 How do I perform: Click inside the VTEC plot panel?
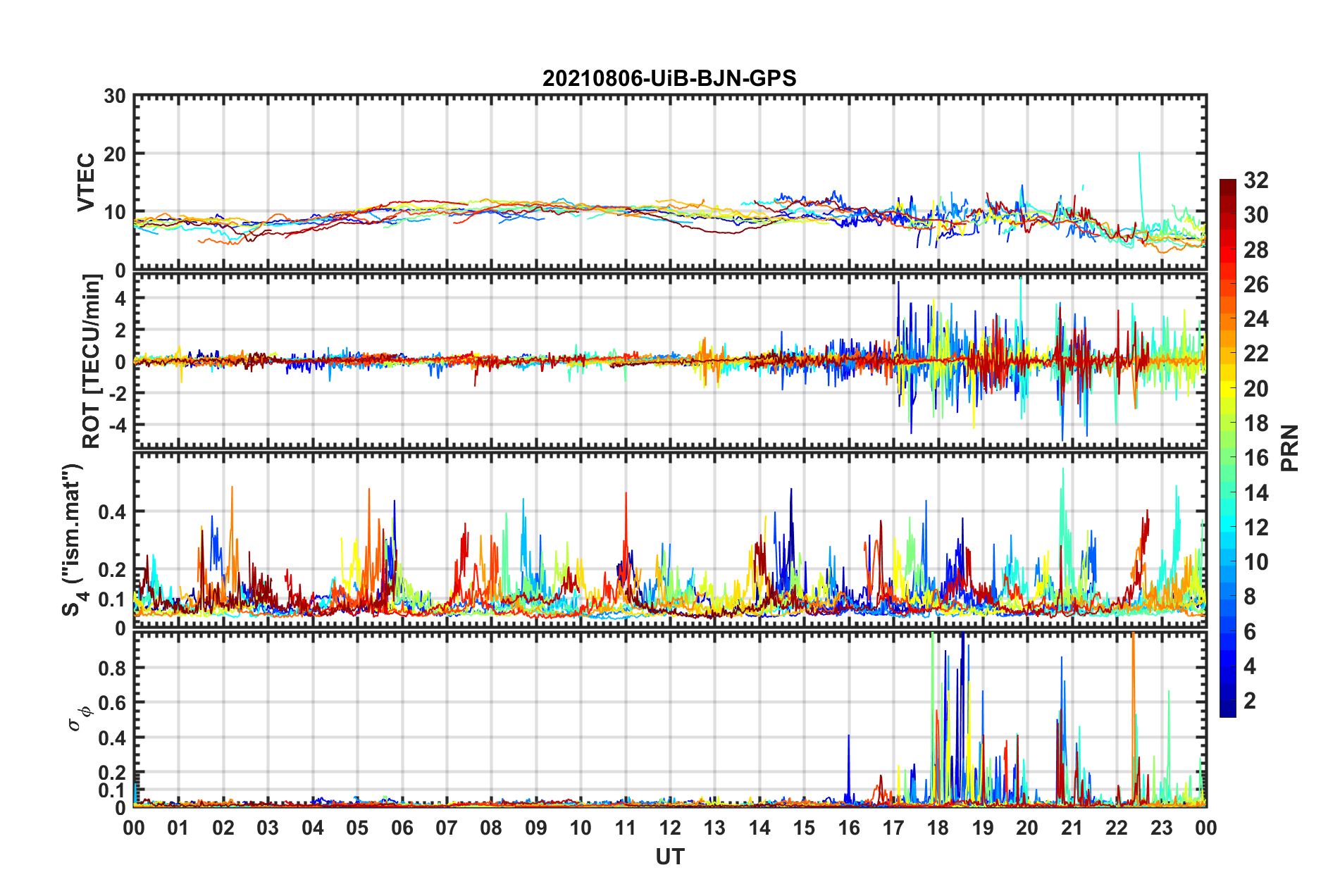pos(670,182)
